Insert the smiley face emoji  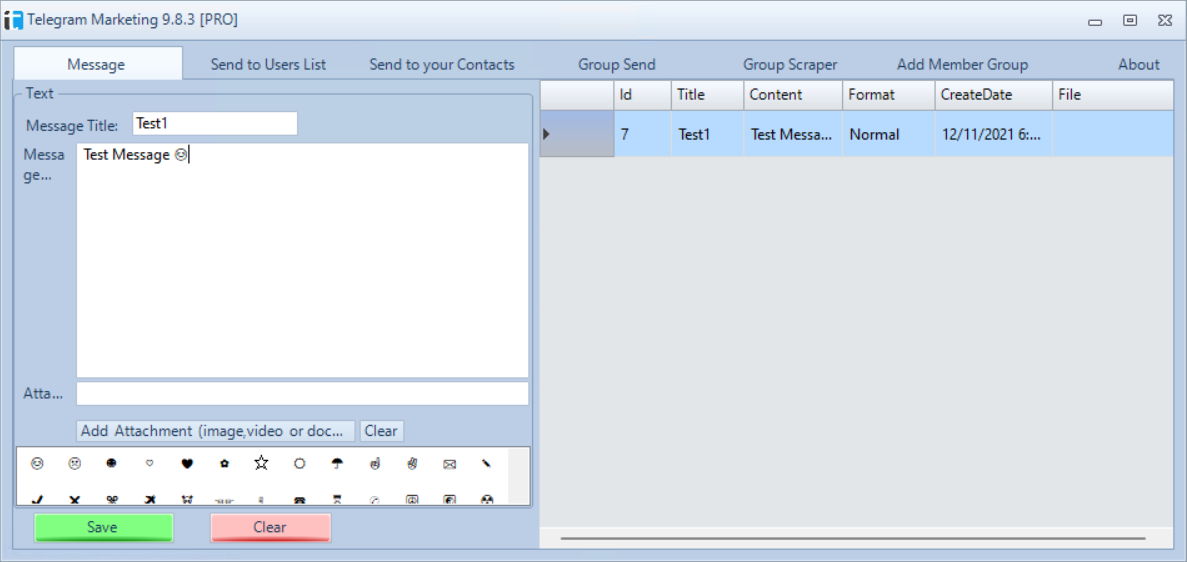click(x=37, y=464)
